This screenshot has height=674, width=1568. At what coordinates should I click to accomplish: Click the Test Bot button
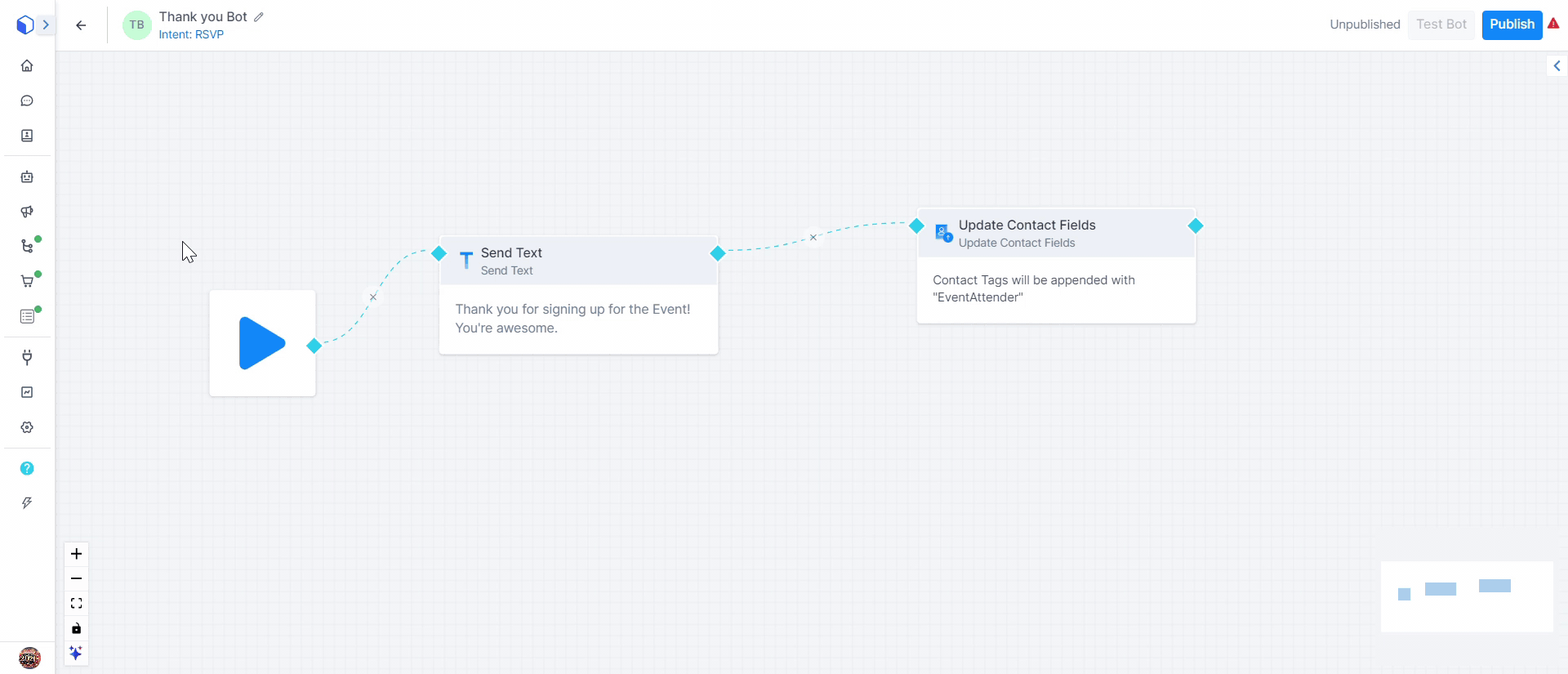(1441, 25)
